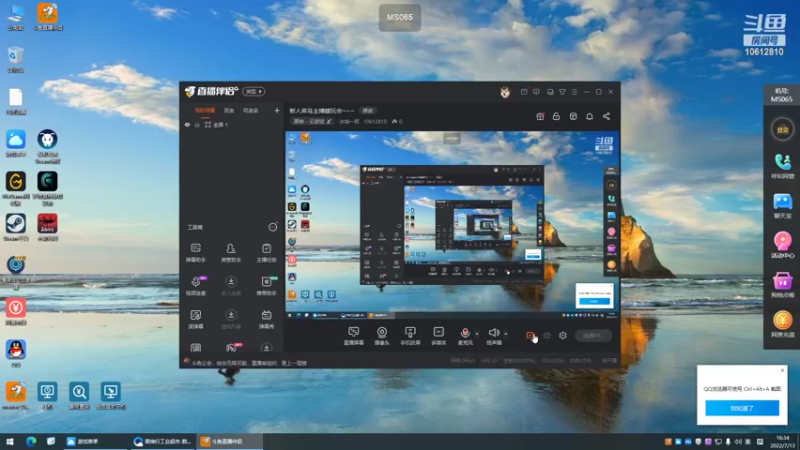Select the 全屏 1 source row
Screen dimensions: 800x450
coord(232,125)
